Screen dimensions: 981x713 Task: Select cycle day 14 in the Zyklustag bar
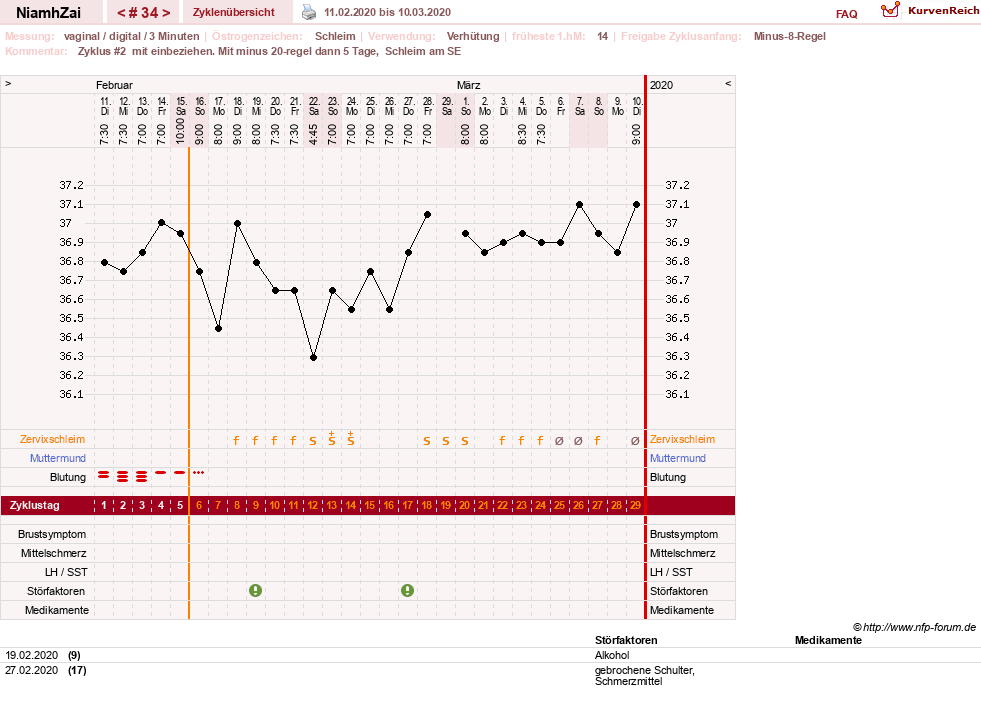351,505
